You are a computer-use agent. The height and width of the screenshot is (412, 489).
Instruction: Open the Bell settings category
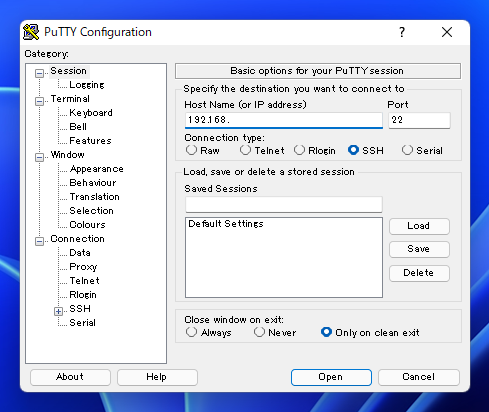78,127
